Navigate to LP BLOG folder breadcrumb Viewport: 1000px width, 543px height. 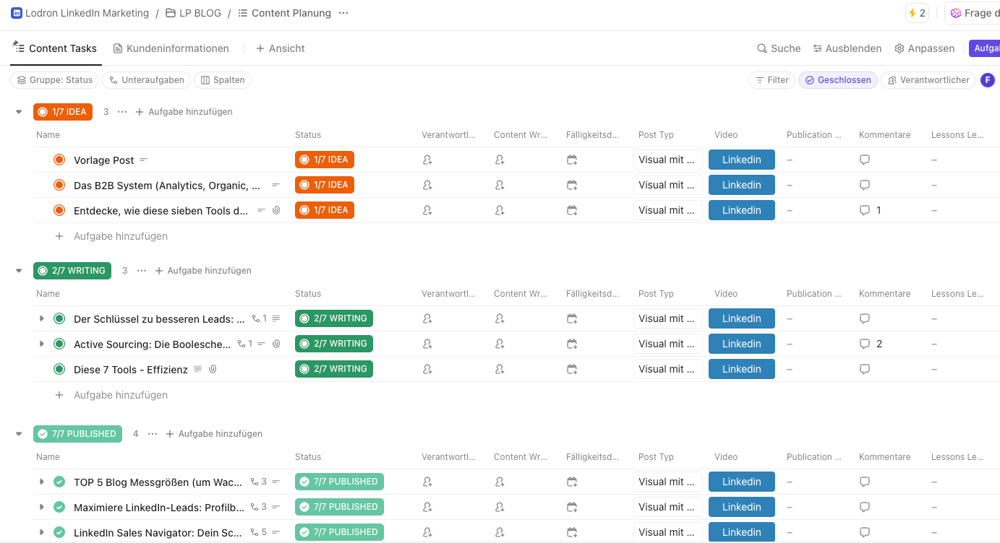(x=193, y=13)
